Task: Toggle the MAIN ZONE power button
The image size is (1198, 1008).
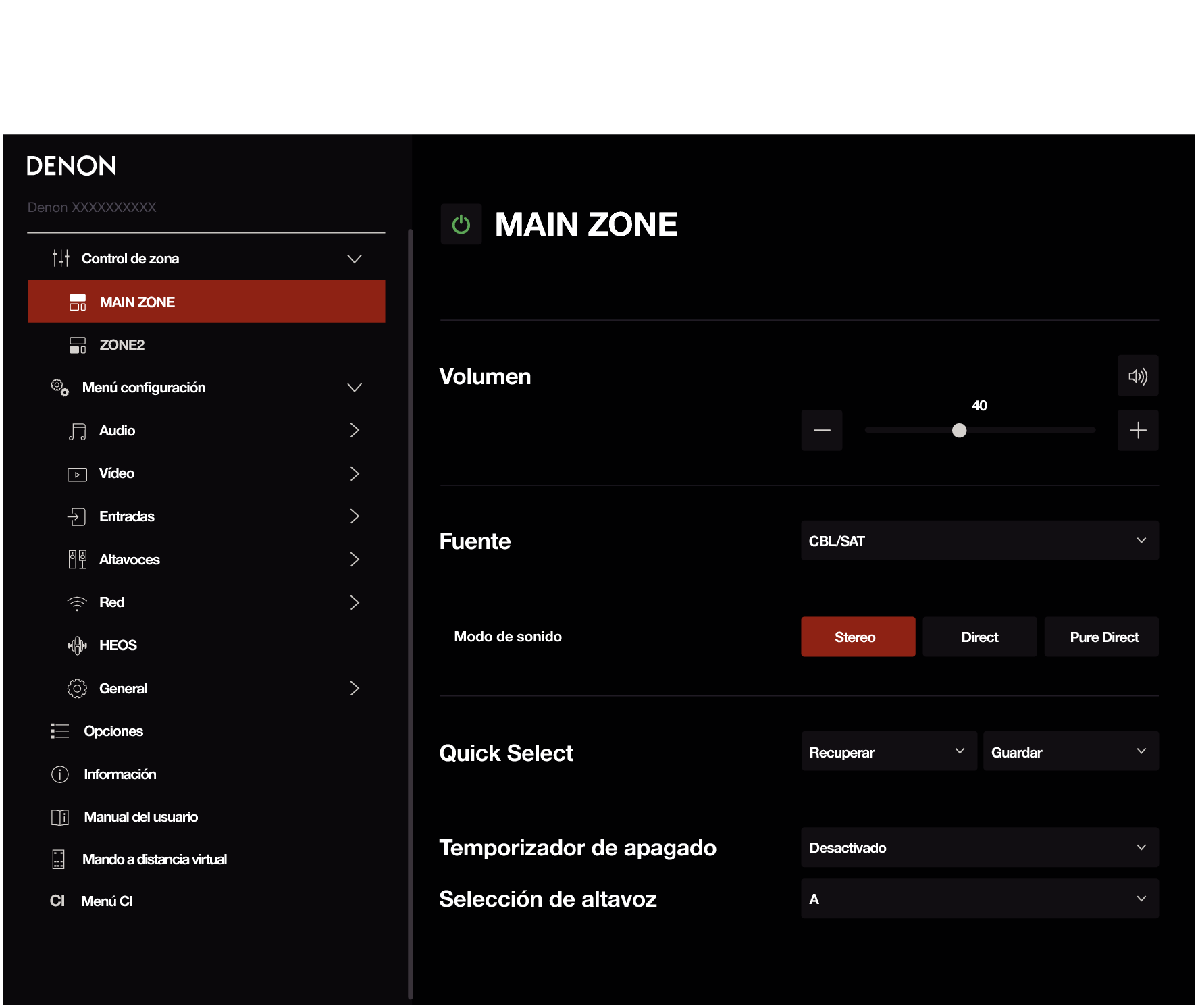Action: pyautogui.click(x=461, y=224)
